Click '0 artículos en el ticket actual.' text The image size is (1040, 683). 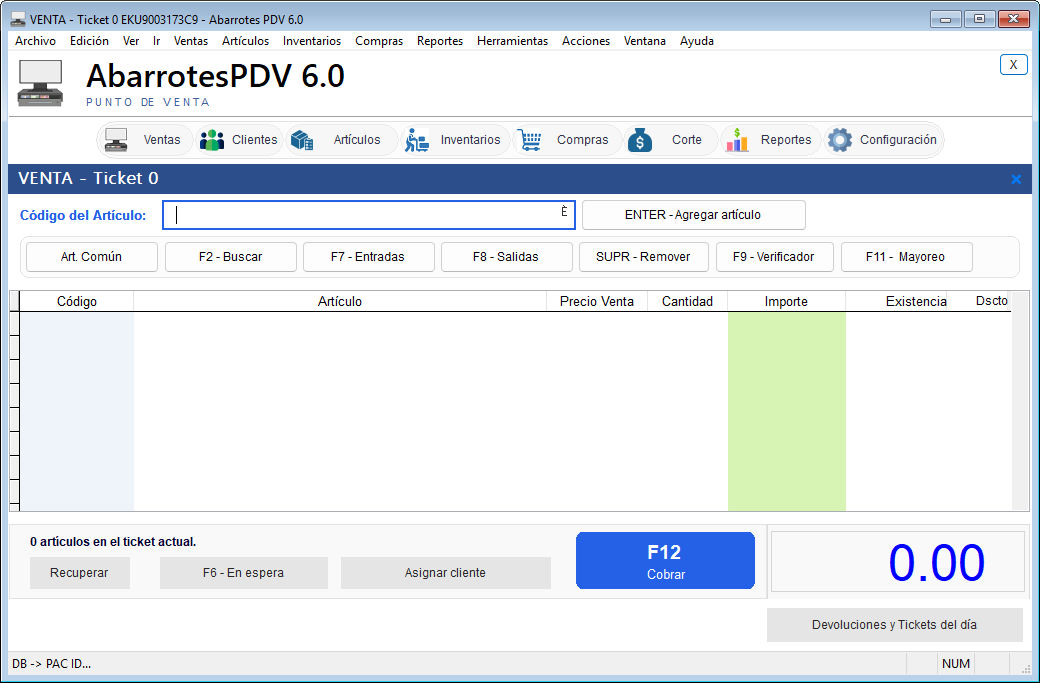pos(113,542)
